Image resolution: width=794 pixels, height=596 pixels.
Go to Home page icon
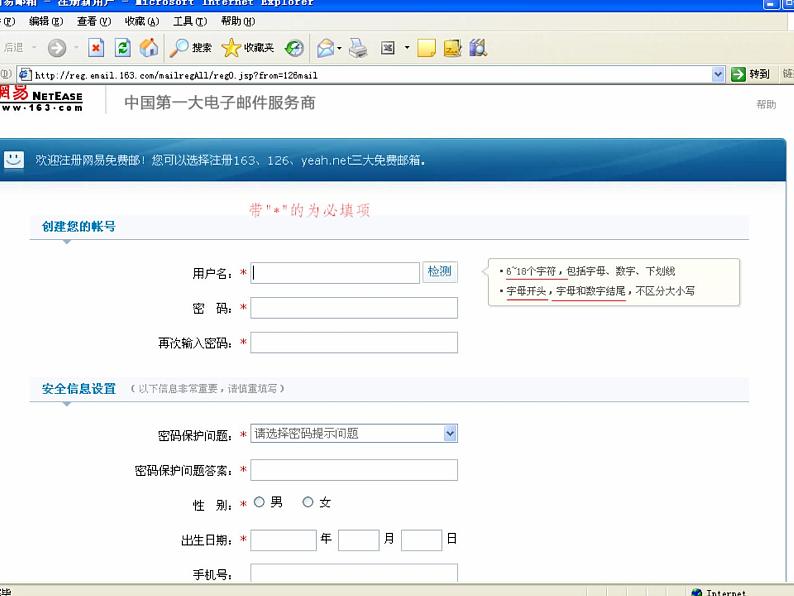point(149,48)
